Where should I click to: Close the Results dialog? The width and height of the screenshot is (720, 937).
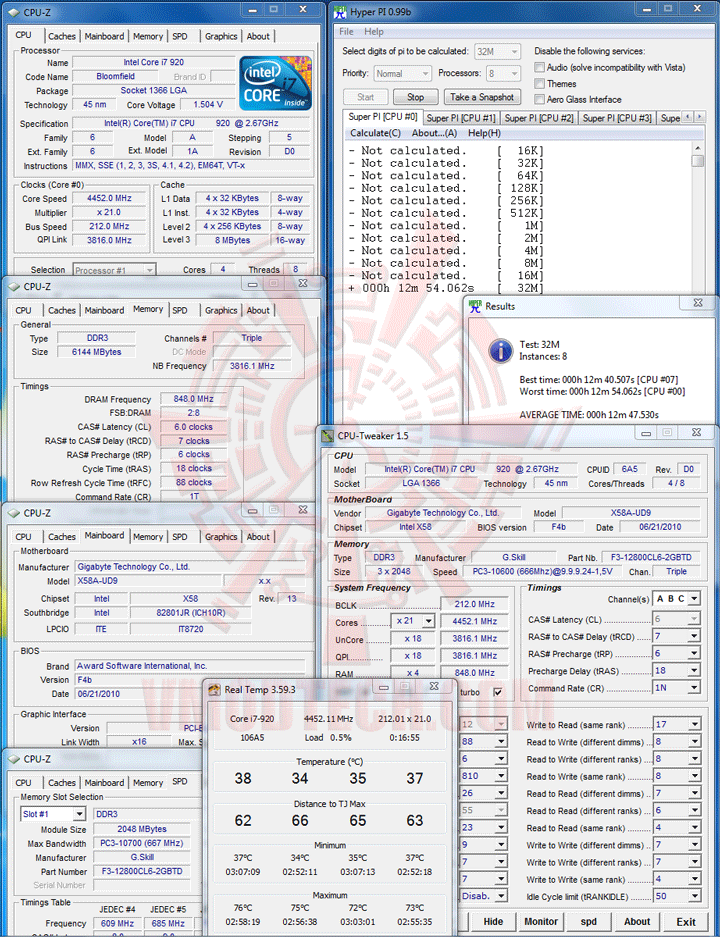(697, 303)
